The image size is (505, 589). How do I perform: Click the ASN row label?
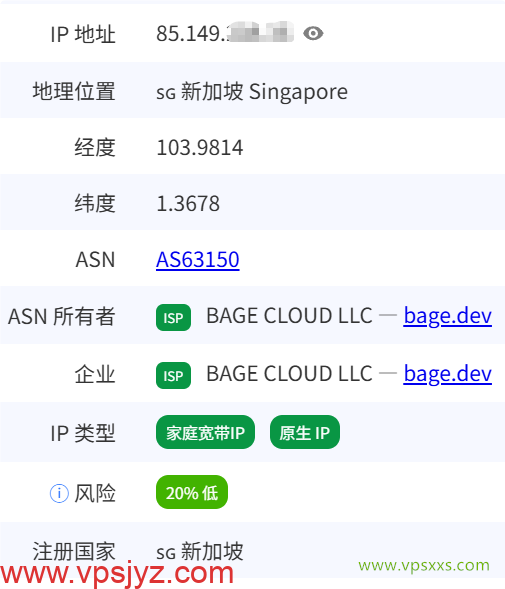pos(95,260)
